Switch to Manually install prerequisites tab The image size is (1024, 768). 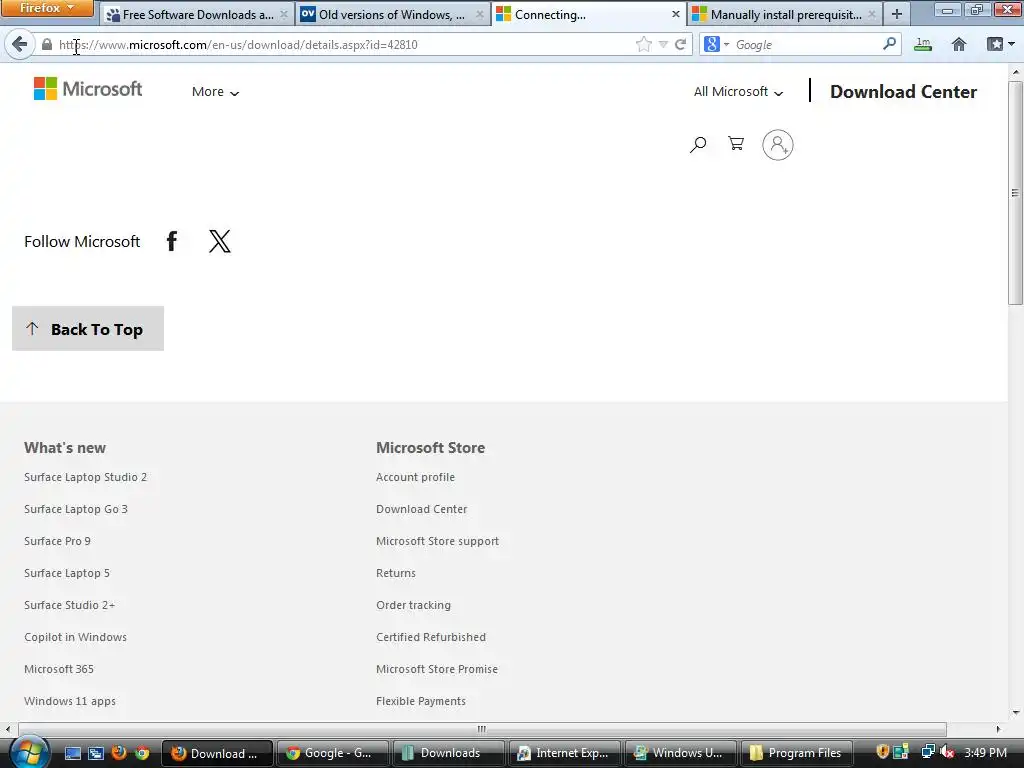point(785,14)
